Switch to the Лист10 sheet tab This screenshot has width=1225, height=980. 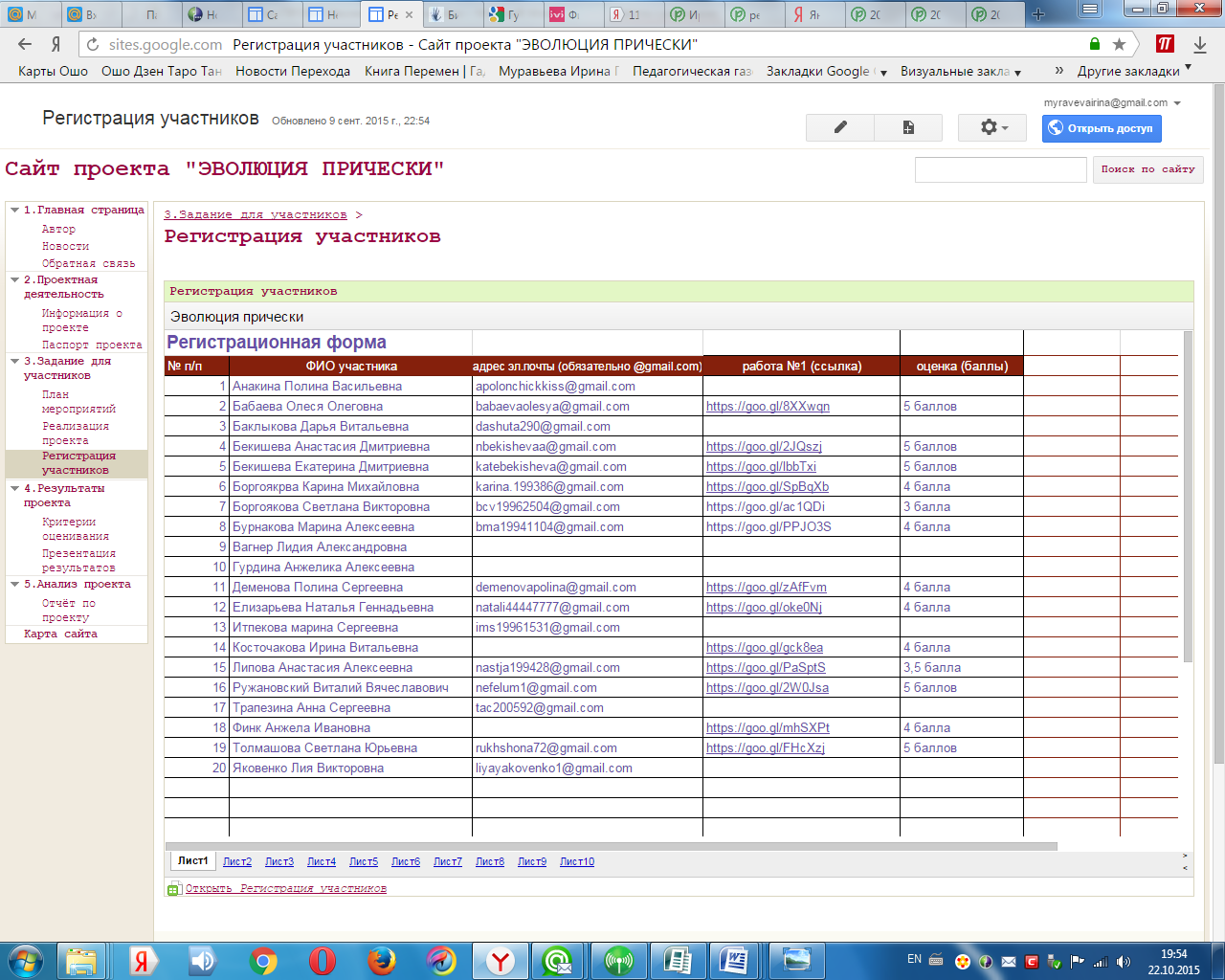[x=577, y=861]
